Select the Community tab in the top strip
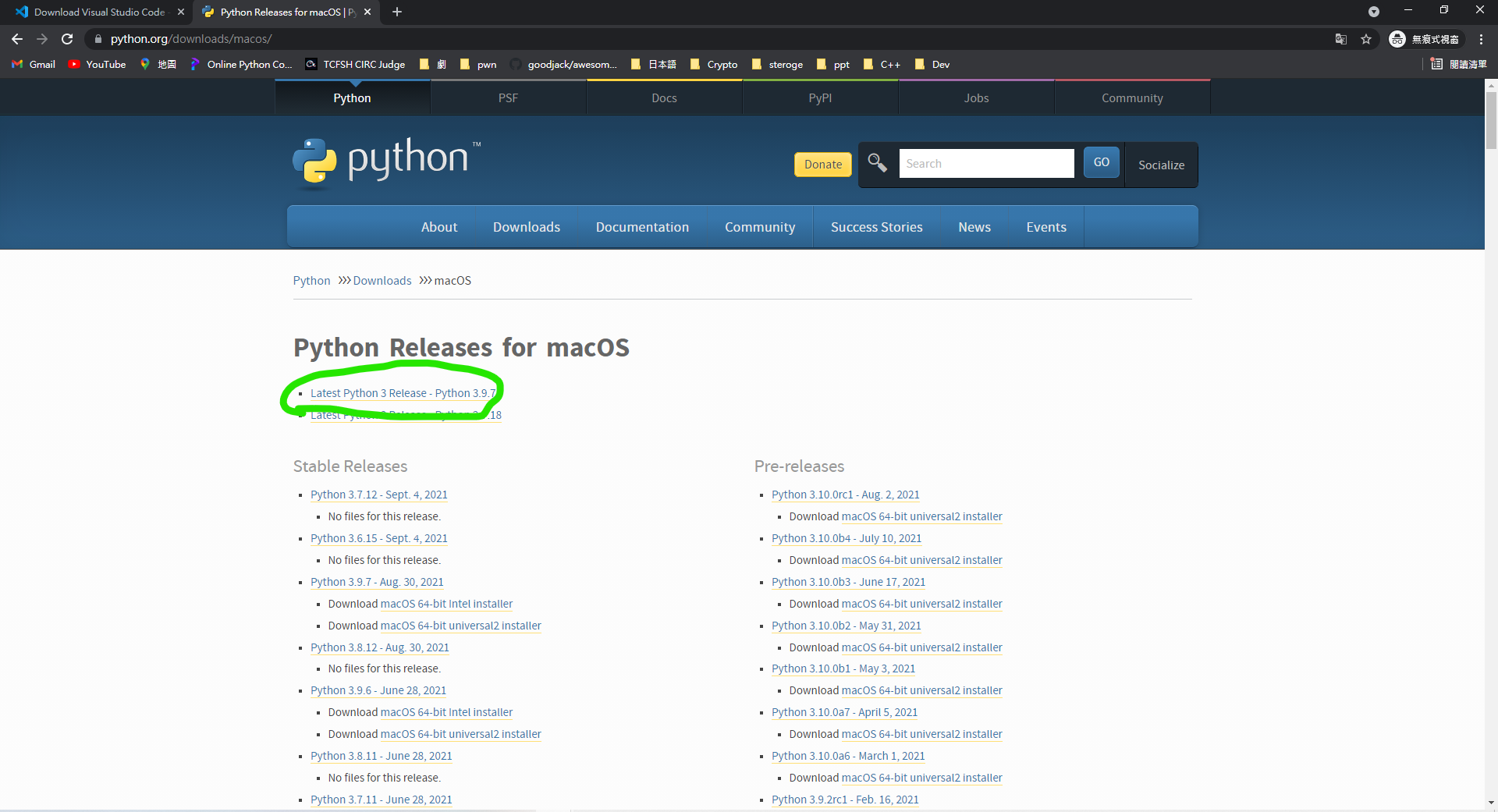 click(1132, 98)
